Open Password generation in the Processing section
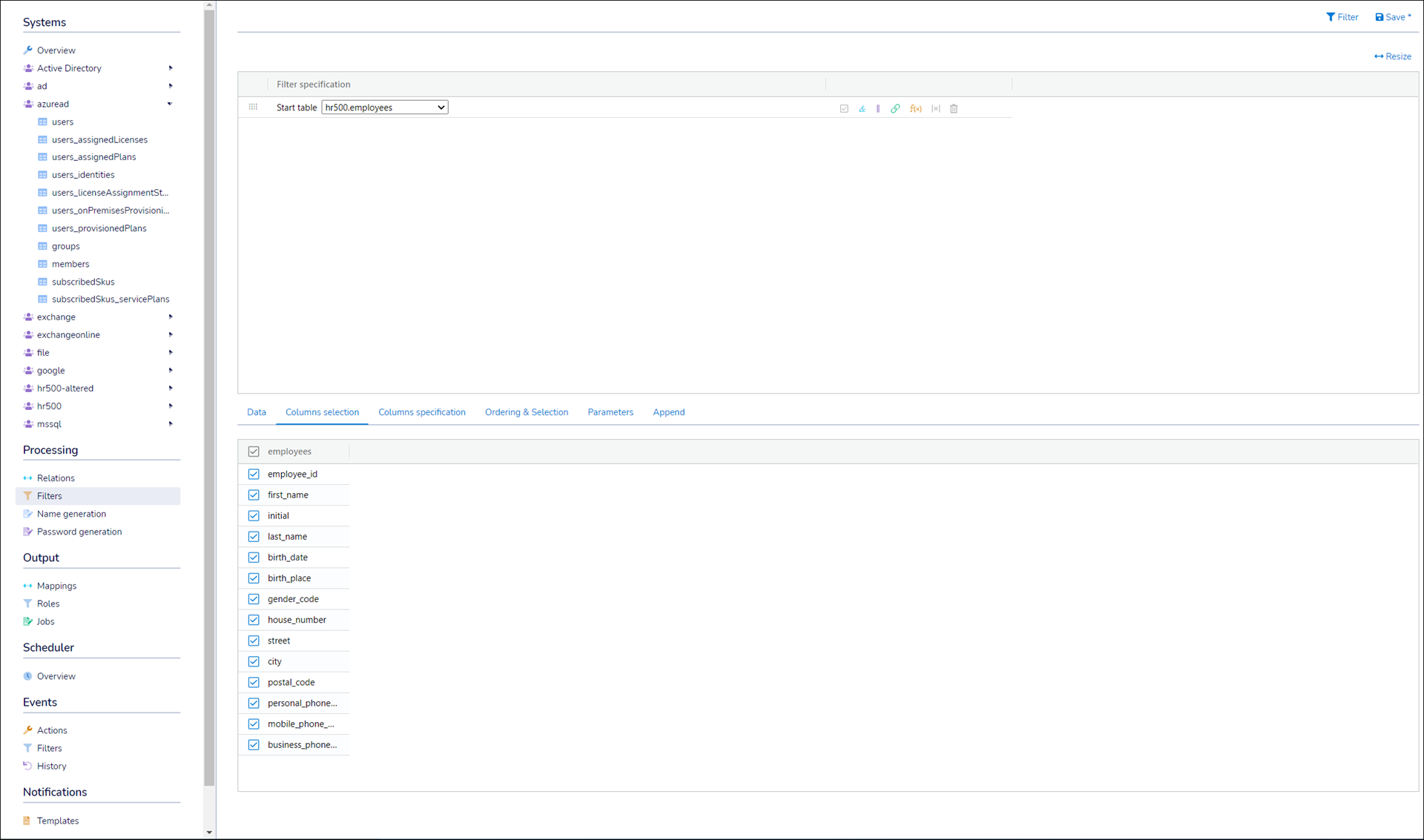The image size is (1424, 840). click(79, 532)
